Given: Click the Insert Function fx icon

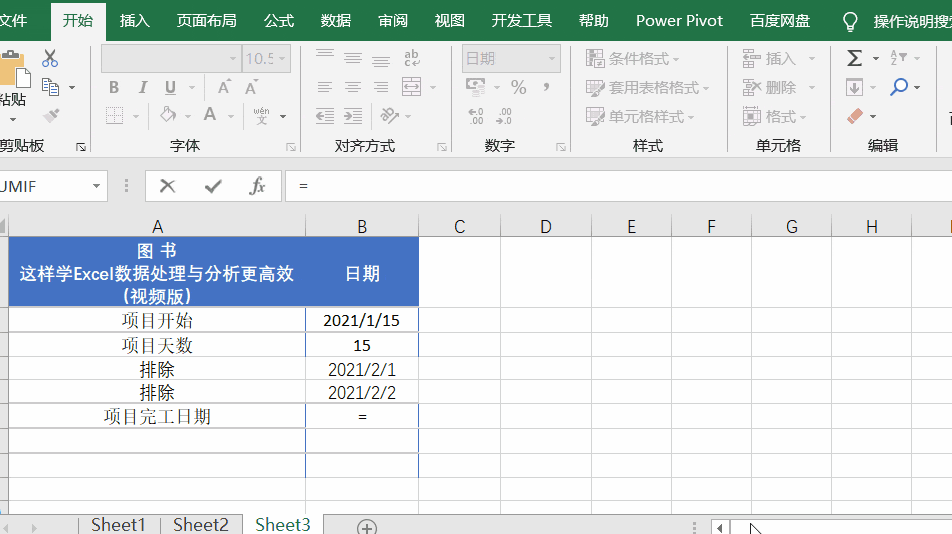Looking at the screenshot, I should point(257,186).
